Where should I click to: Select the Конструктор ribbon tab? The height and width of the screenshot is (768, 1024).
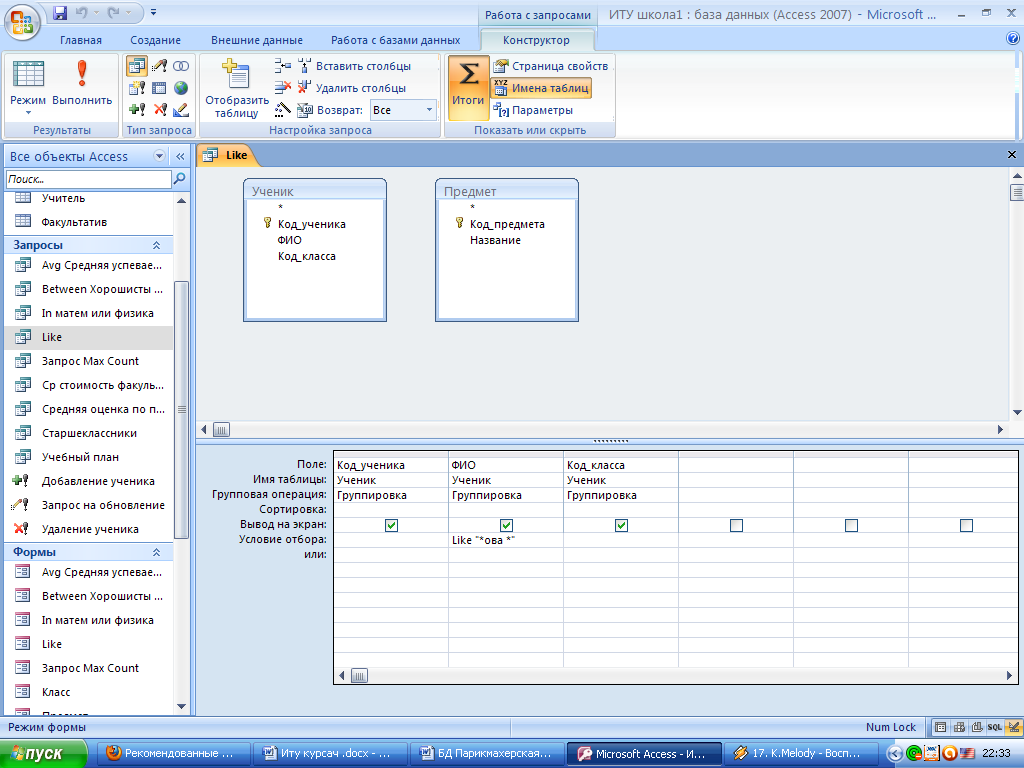point(536,40)
